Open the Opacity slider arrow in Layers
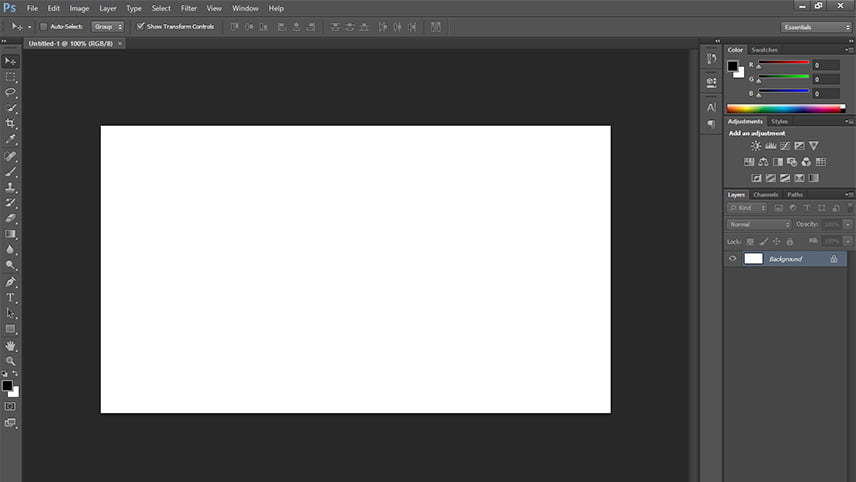Viewport: 856px width, 482px height. coord(848,224)
